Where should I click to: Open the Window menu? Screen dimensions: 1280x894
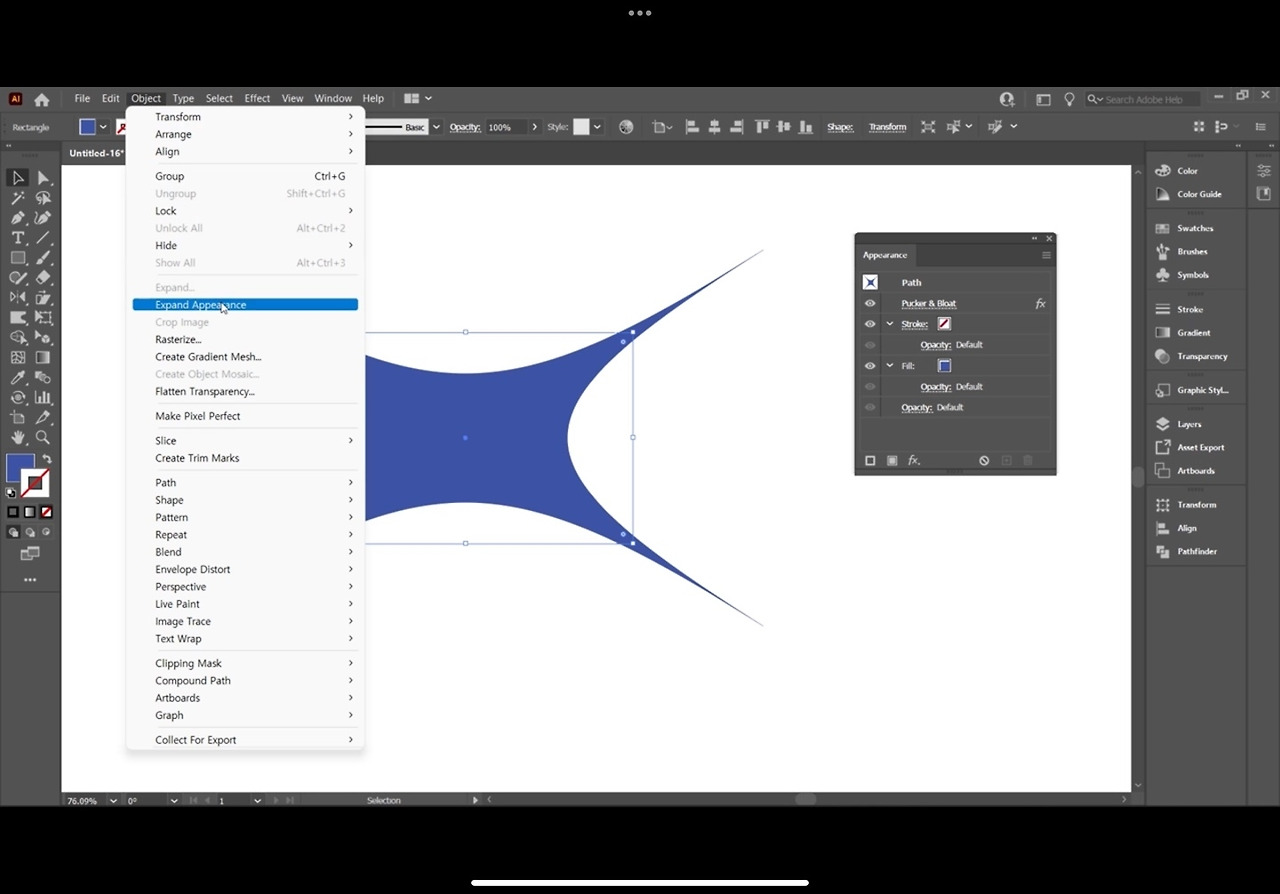333,99
